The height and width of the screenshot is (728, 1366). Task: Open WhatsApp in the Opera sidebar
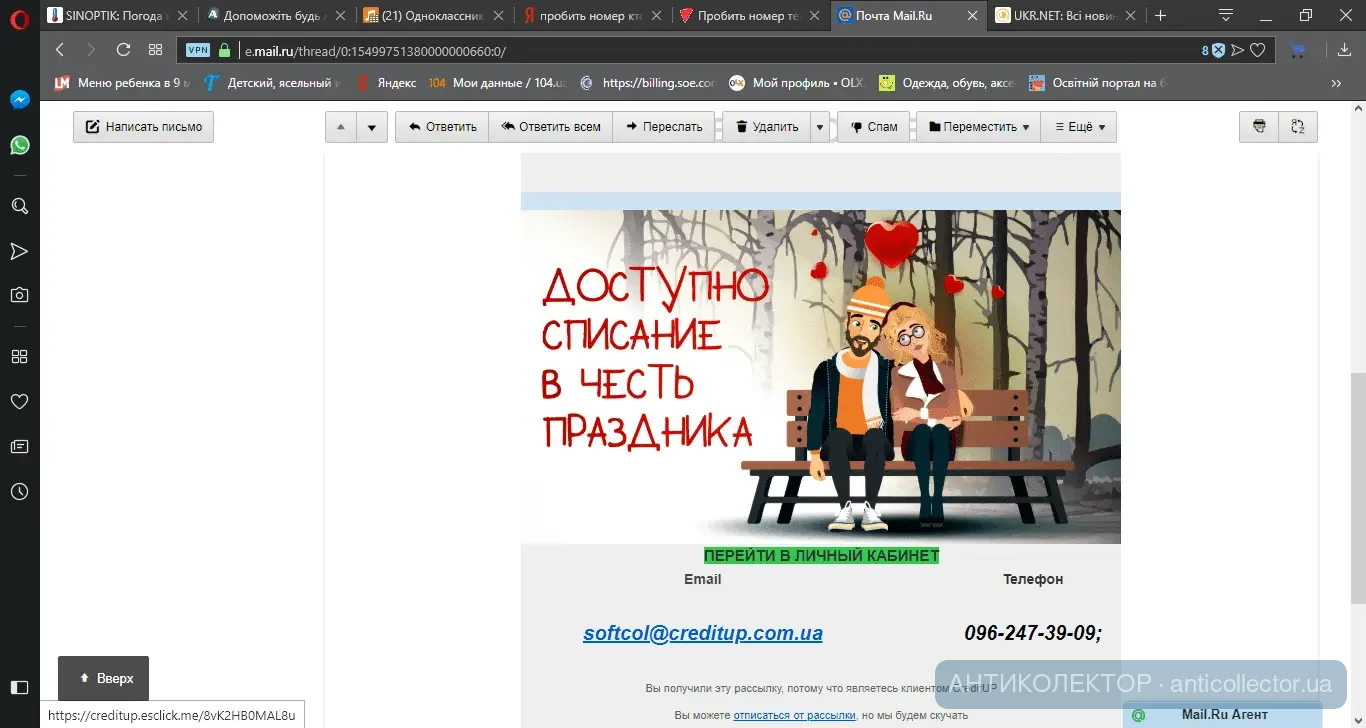point(19,146)
